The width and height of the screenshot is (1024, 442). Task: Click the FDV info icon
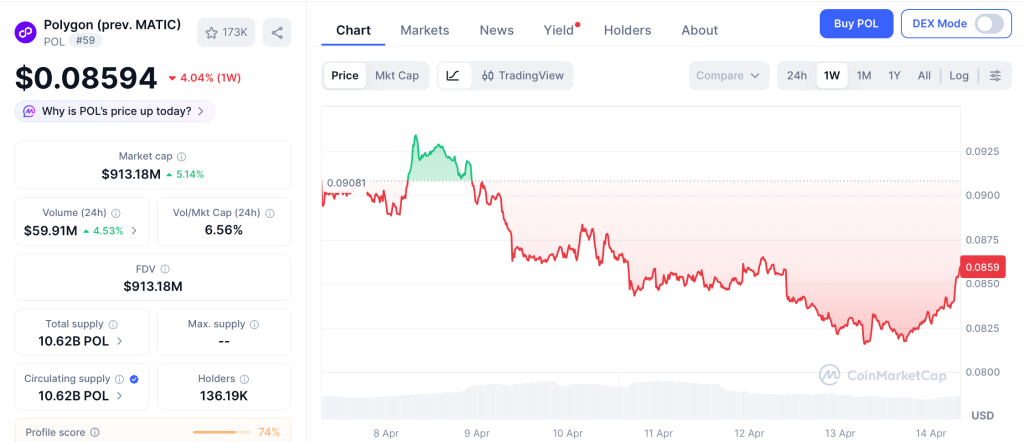point(165,269)
